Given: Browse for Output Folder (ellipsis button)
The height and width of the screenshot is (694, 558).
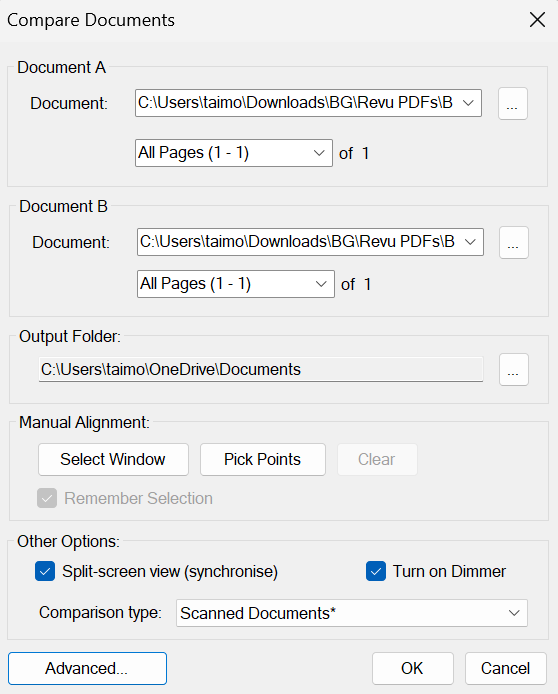Looking at the screenshot, I should click(x=514, y=370).
